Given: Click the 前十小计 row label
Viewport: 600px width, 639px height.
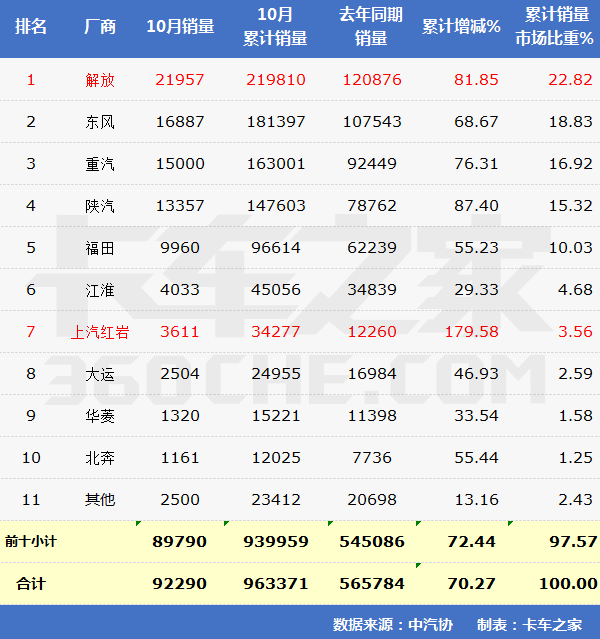Looking at the screenshot, I should click(x=31, y=542).
